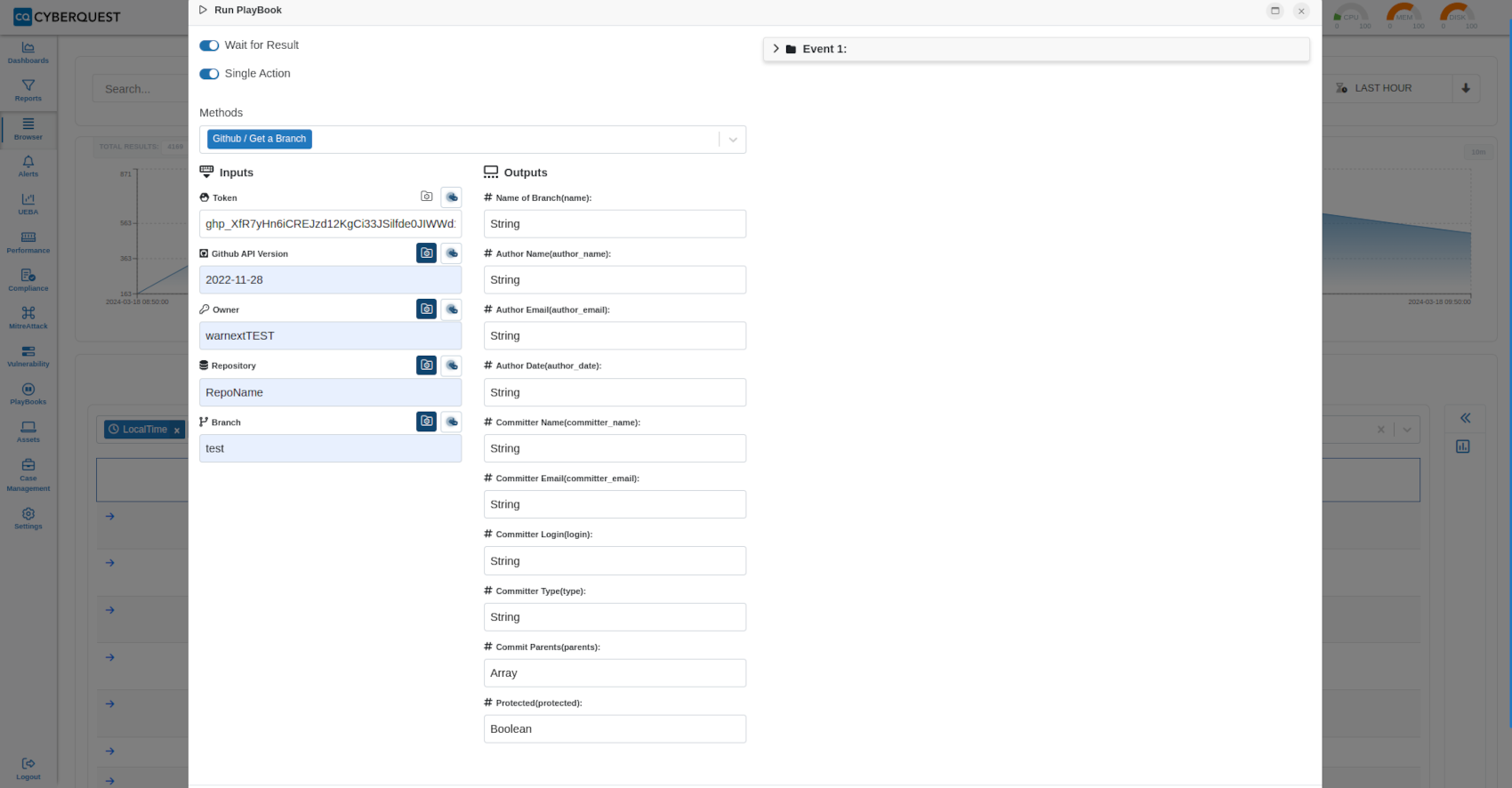Clear the background filter with X

pyautogui.click(x=1380, y=430)
